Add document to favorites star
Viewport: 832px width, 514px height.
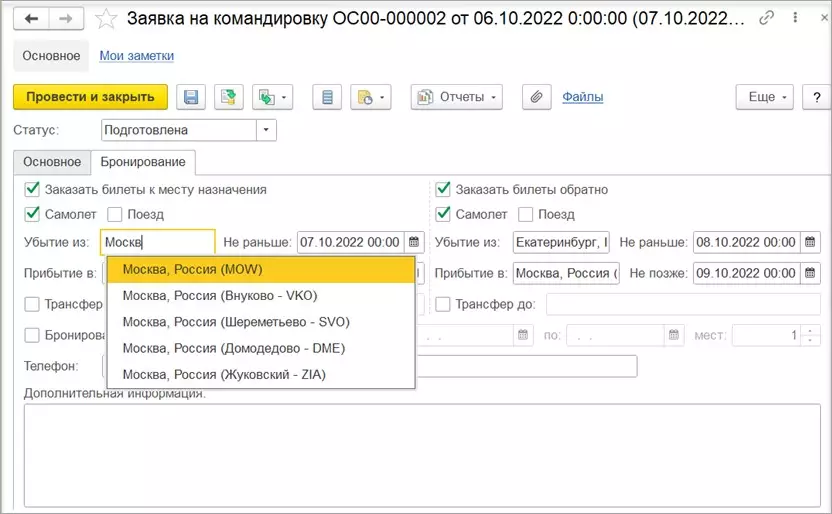(106, 19)
